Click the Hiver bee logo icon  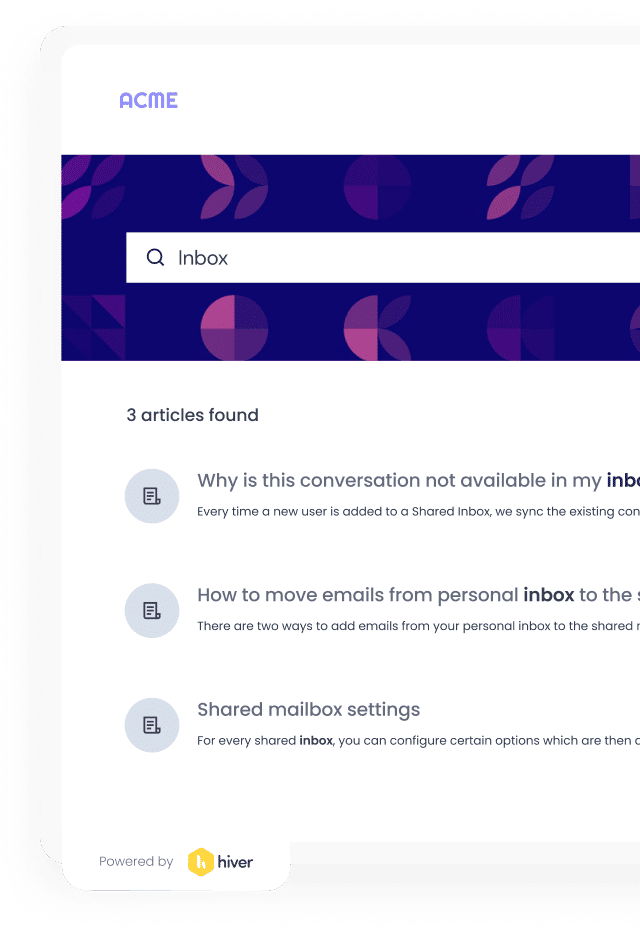pyautogui.click(x=201, y=862)
